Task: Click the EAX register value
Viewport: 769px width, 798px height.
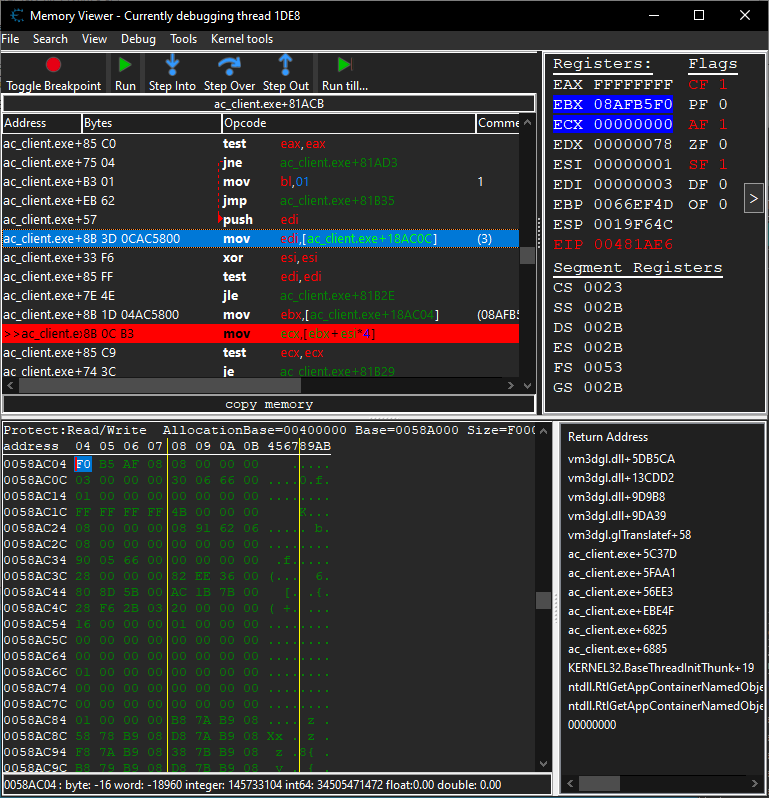Action: click(x=633, y=85)
